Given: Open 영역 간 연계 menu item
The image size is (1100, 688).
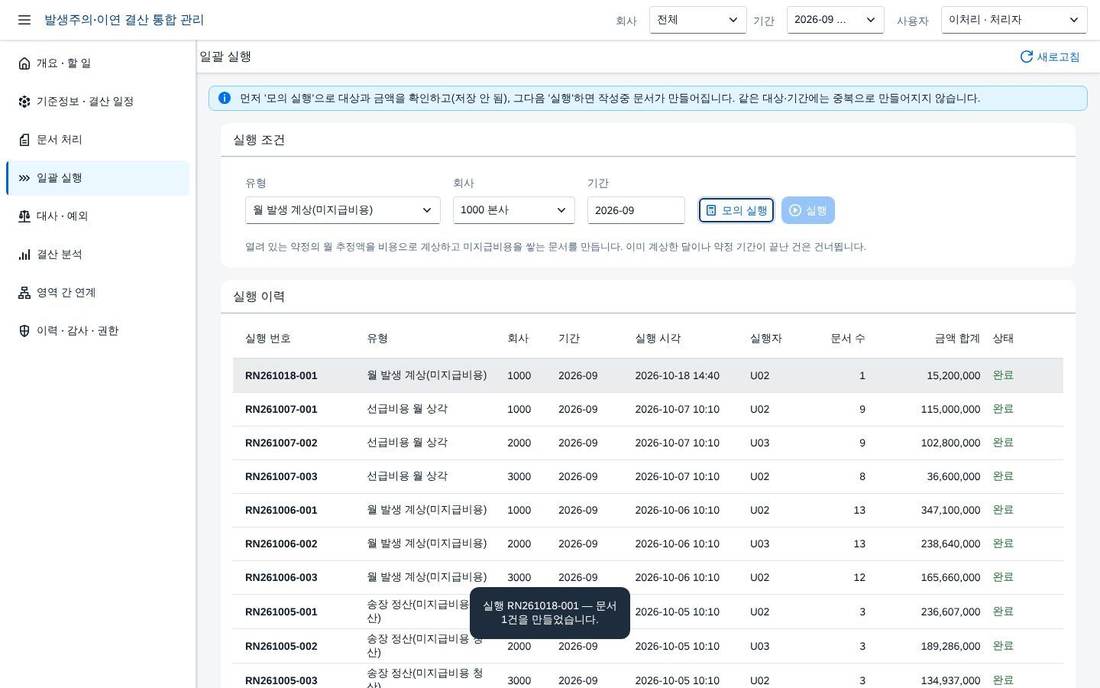Looking at the screenshot, I should (98, 292).
